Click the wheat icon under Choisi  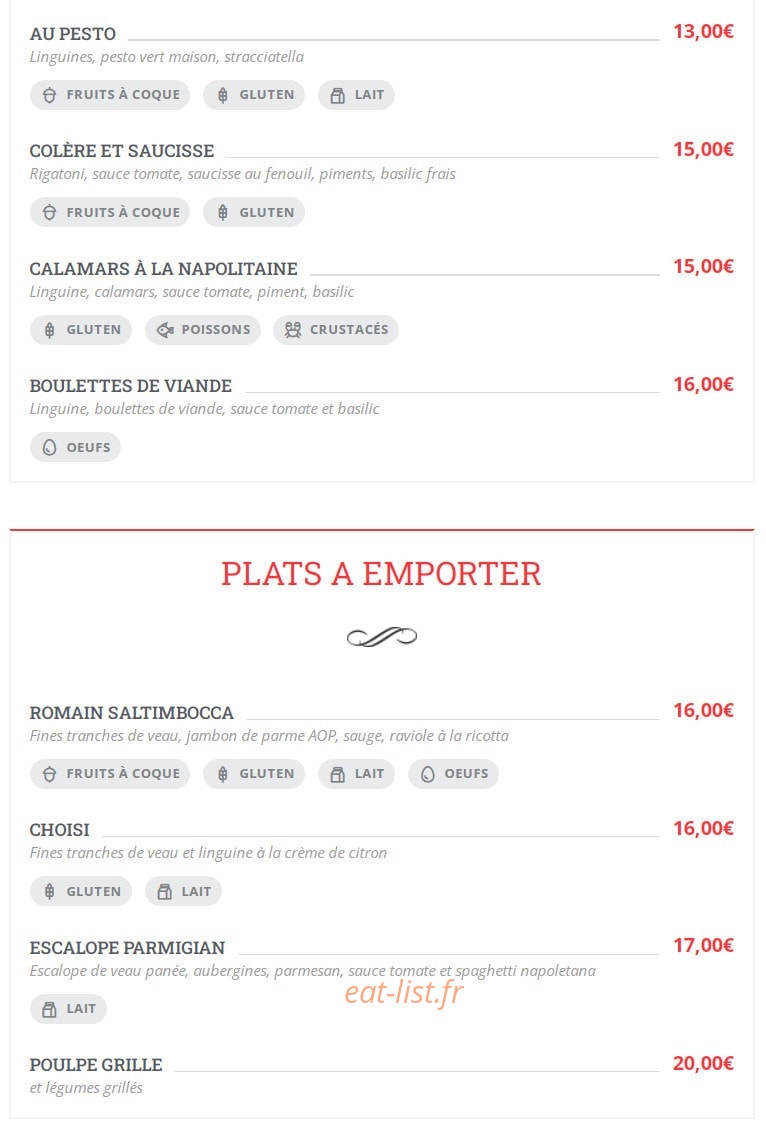pos(49,892)
